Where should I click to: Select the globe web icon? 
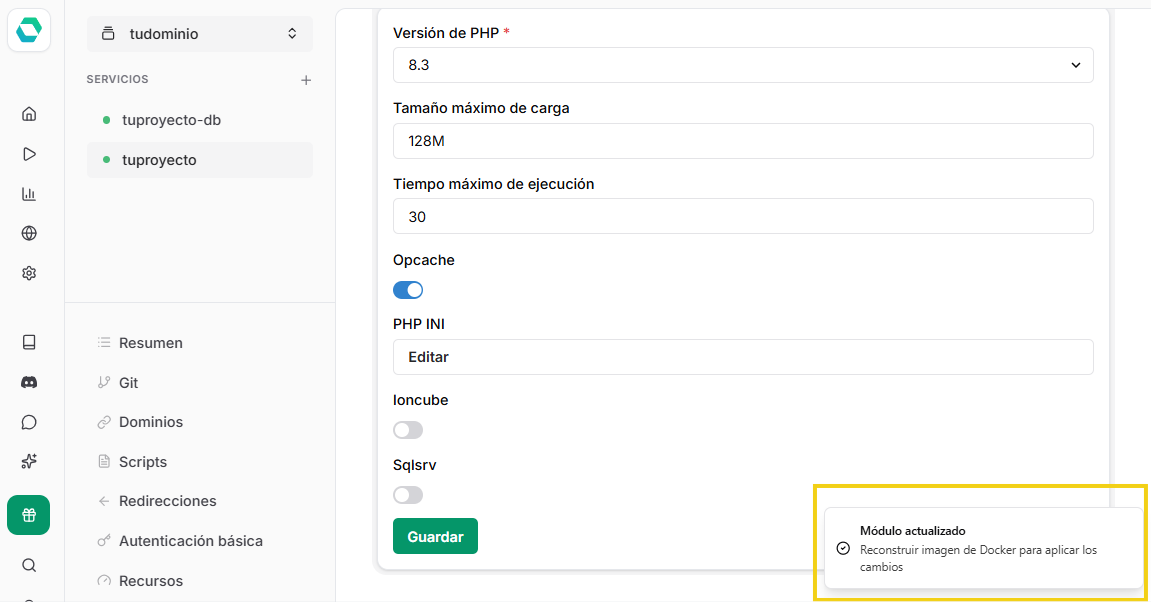[x=28, y=233]
